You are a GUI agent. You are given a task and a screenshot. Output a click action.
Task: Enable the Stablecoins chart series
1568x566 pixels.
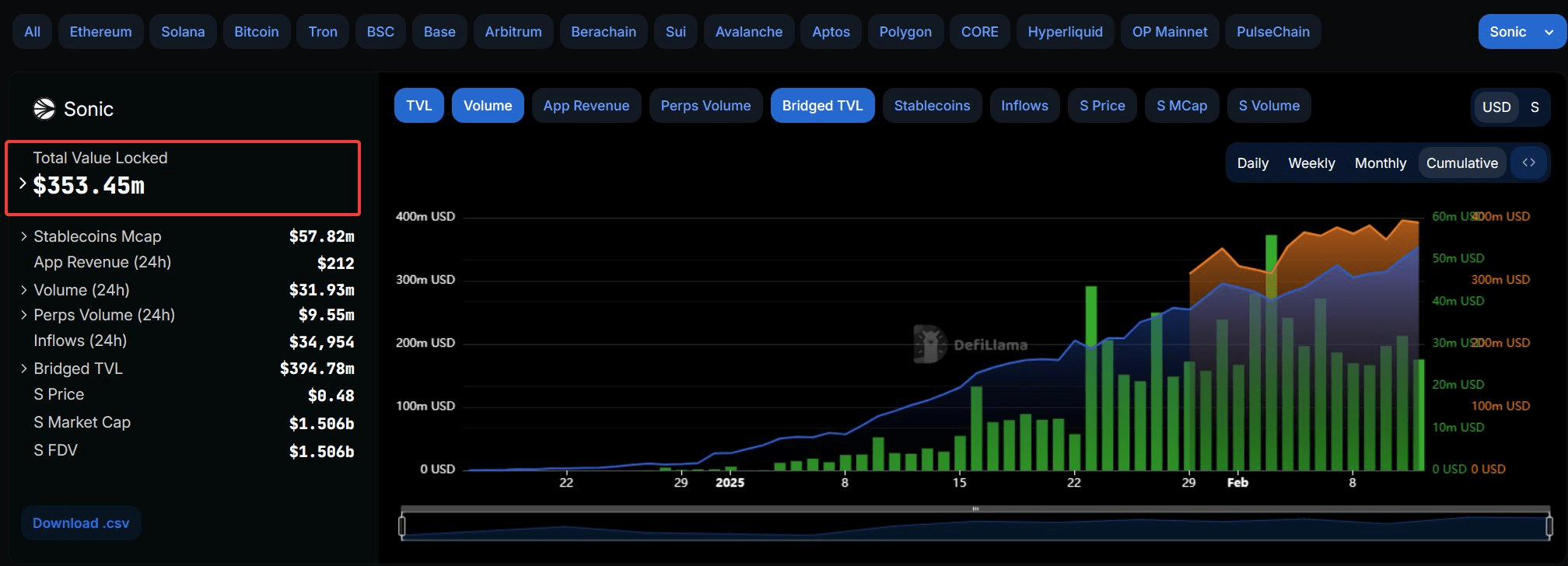tap(932, 106)
